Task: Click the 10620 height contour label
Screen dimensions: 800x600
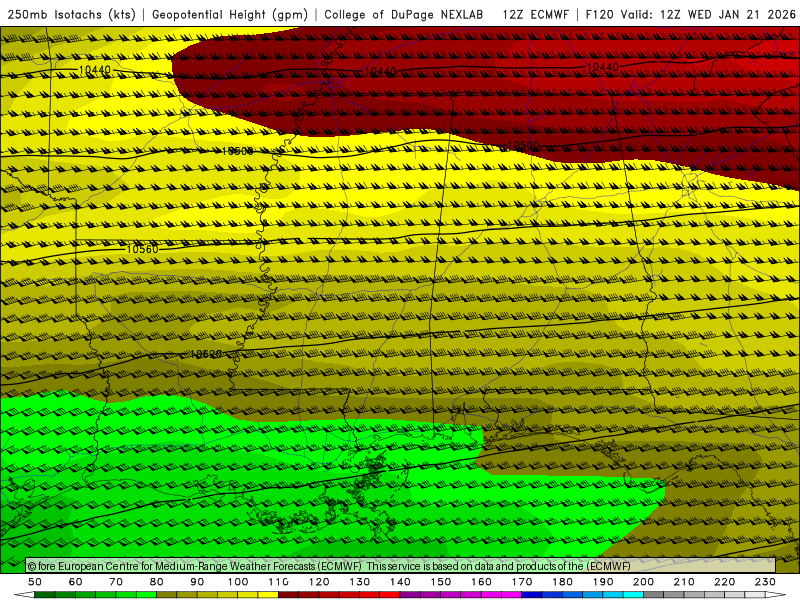Action: tap(206, 354)
